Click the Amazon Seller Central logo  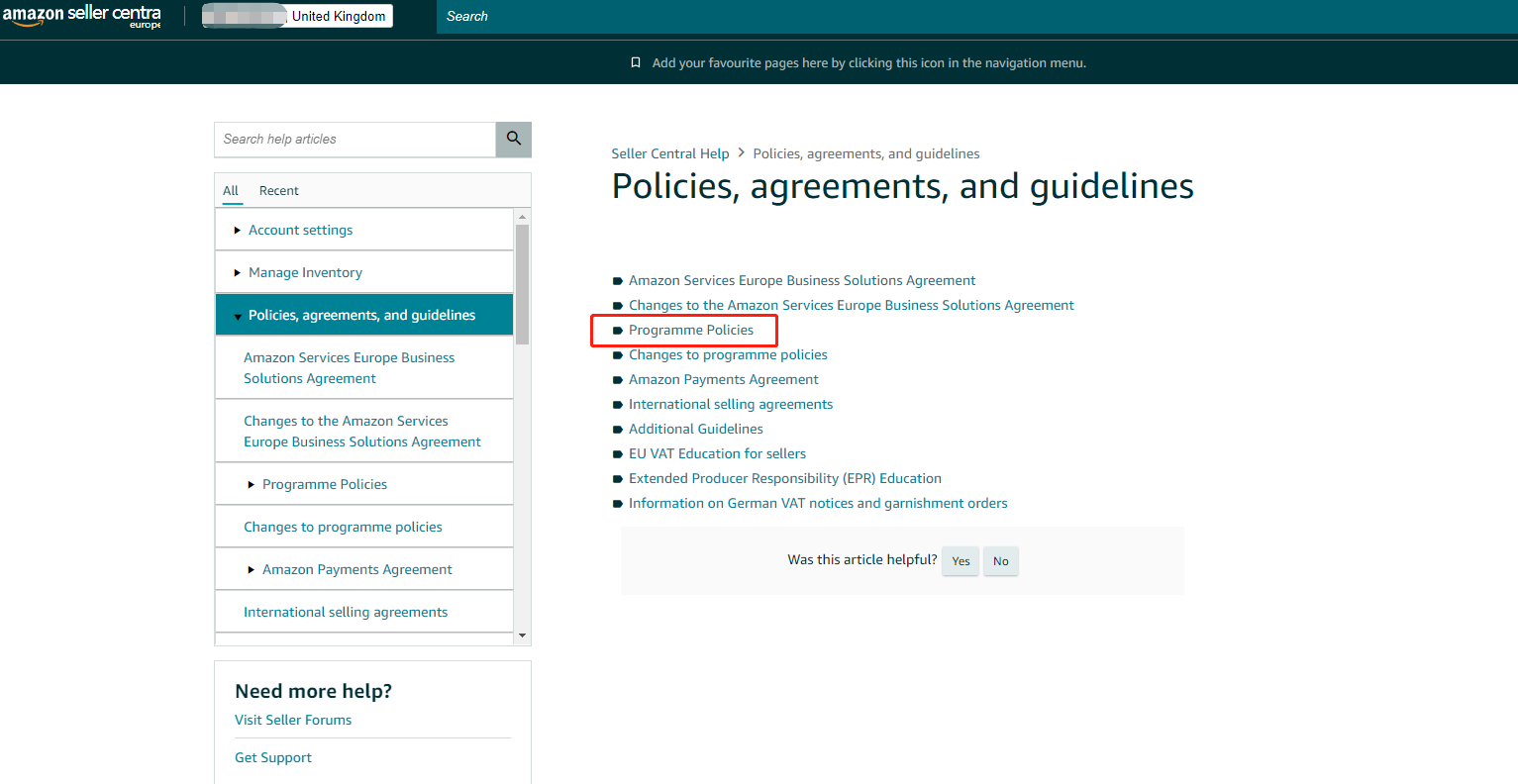pyautogui.click(x=81, y=17)
